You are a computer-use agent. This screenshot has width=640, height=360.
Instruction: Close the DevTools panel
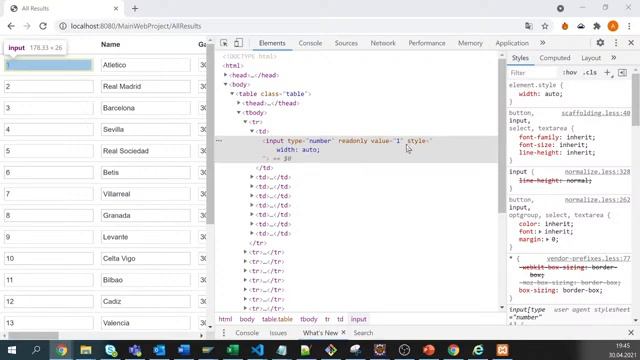[631, 43]
